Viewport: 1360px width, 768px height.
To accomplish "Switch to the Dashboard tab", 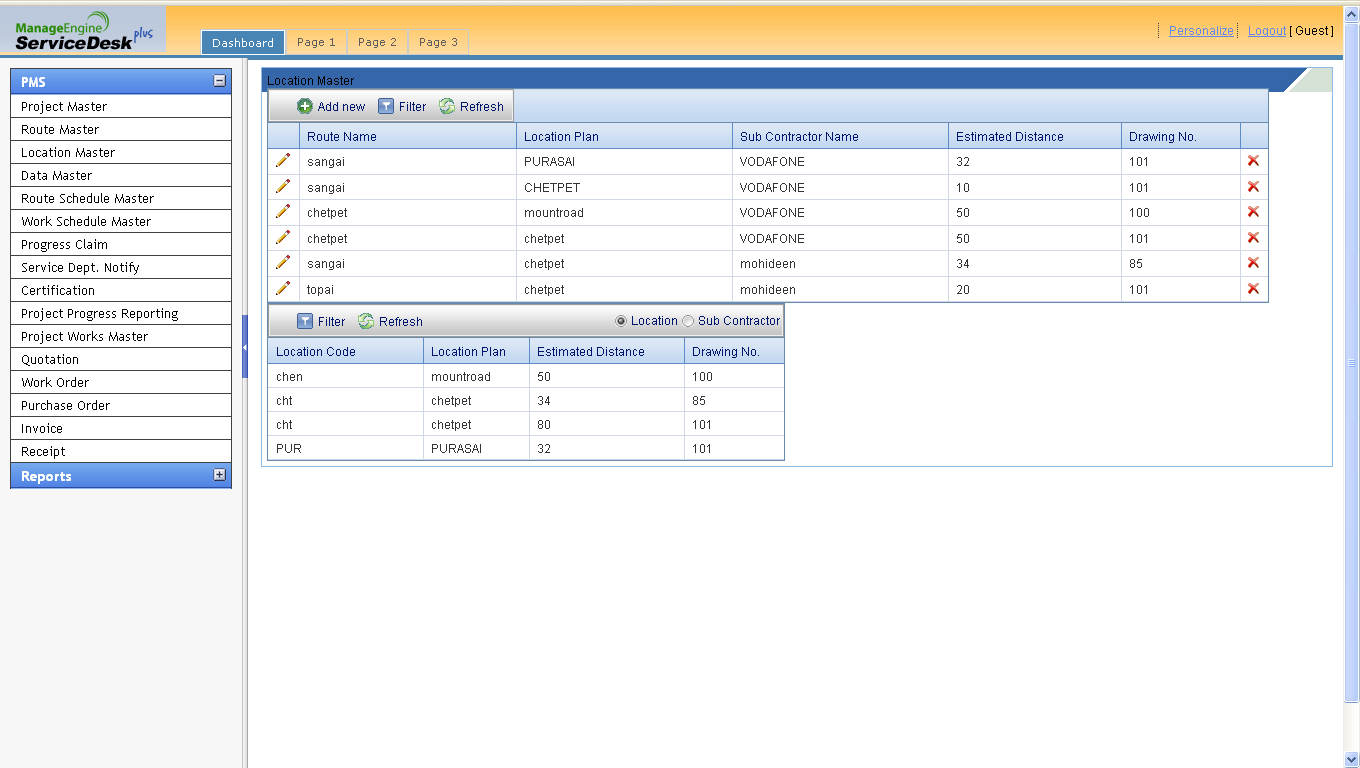I will [243, 42].
